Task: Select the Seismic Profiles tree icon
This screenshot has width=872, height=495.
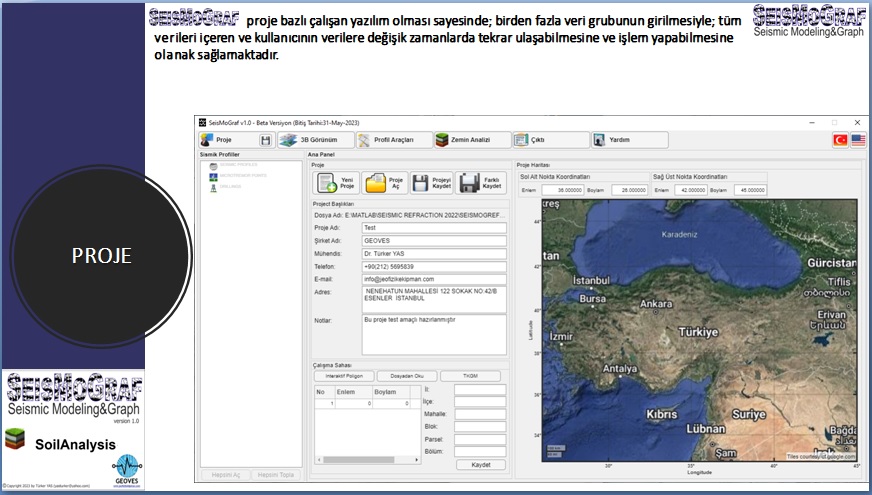Action: click(214, 165)
